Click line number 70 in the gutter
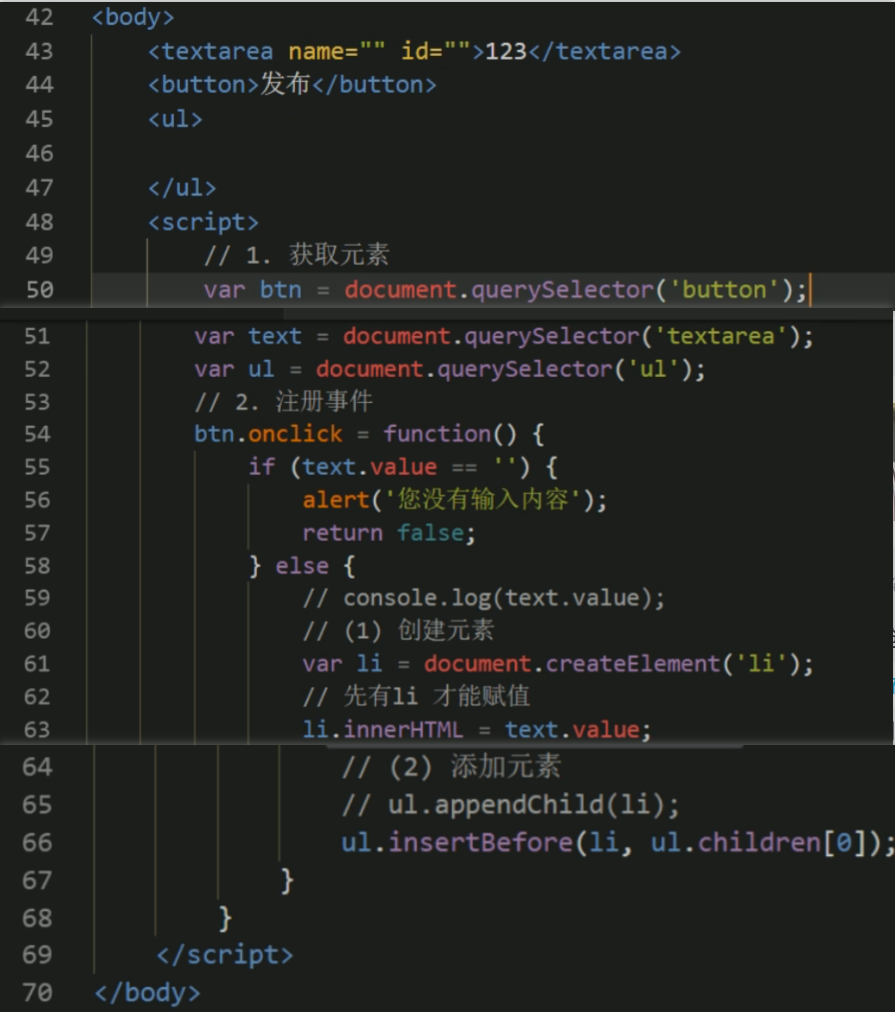 pos(37,993)
